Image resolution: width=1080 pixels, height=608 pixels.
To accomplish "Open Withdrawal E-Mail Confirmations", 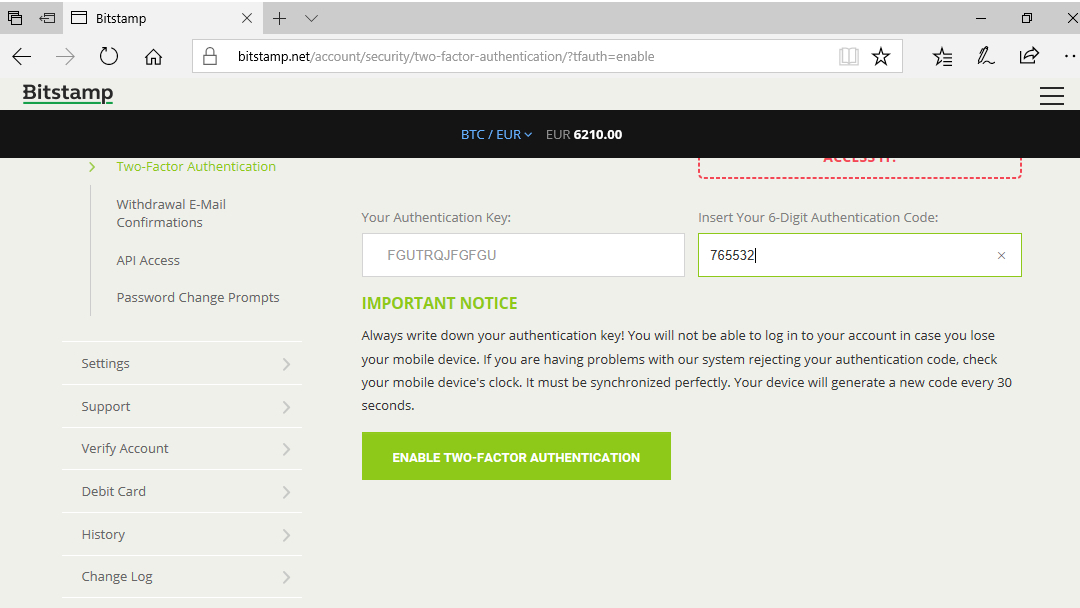I will click(171, 213).
